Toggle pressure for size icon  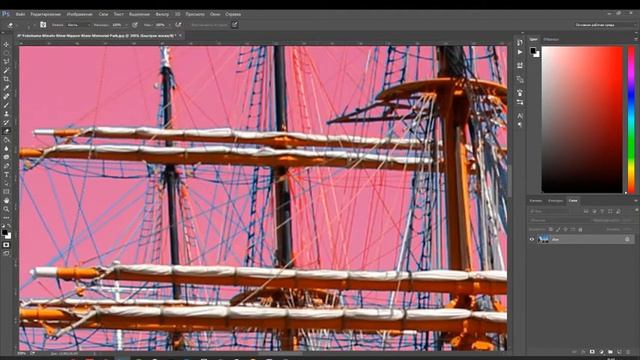tap(235, 25)
